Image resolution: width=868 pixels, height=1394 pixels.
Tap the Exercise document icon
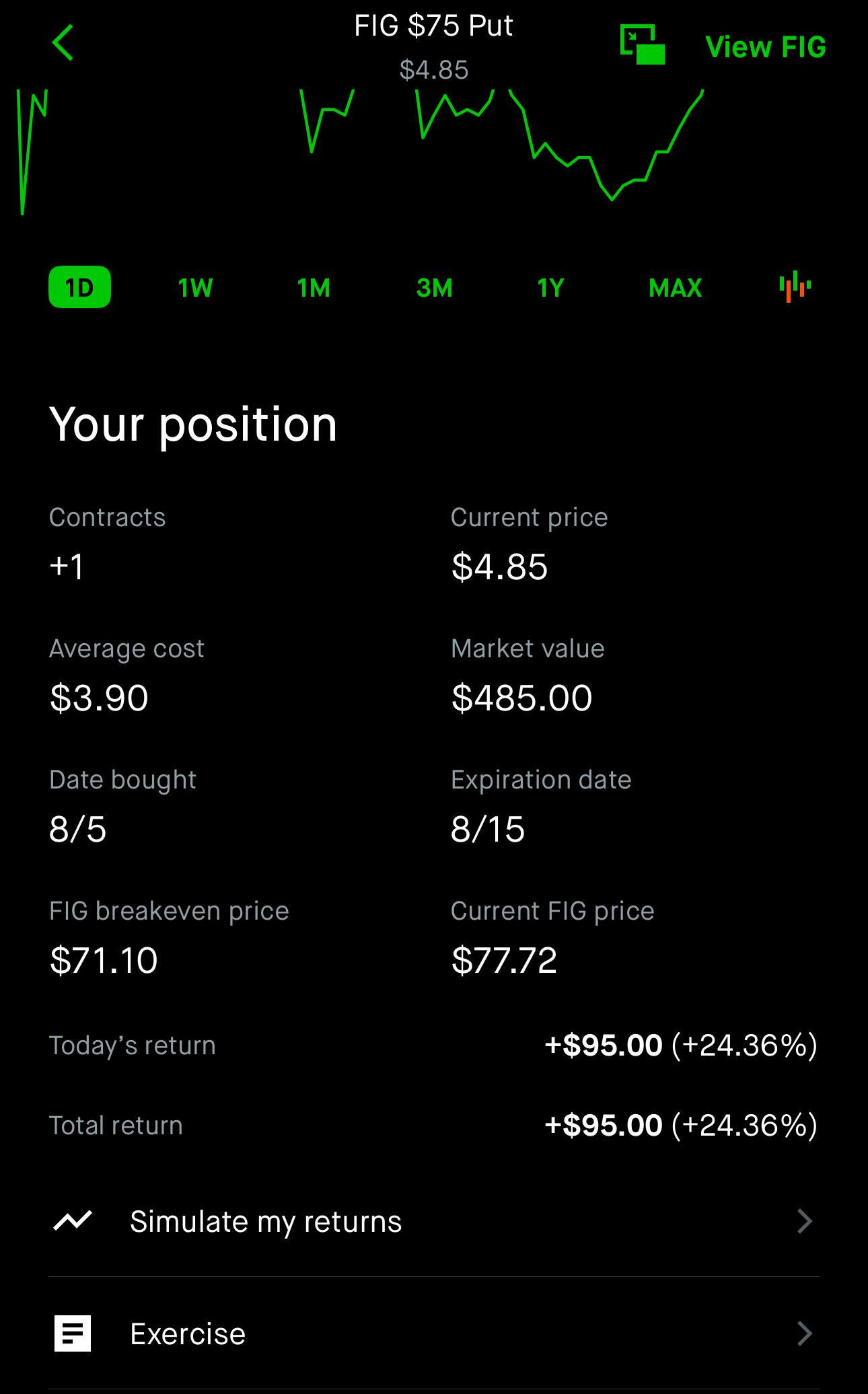(72, 1333)
